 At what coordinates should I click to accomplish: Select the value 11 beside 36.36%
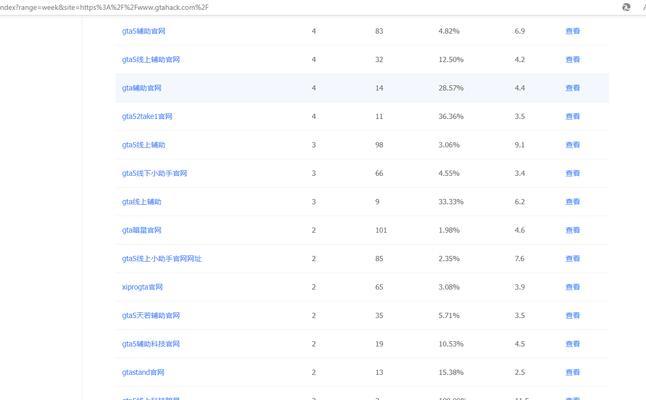pos(379,116)
